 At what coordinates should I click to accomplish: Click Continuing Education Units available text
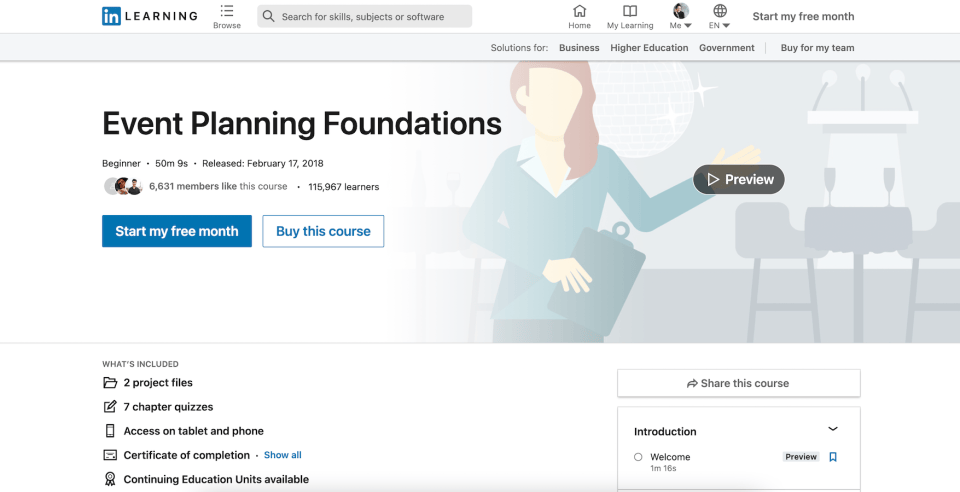216,479
